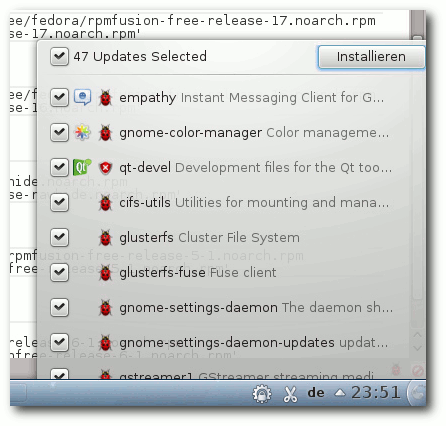Screen dimensions: 446x426
Task: Uncheck the empathy update checkbox
Action: click(59, 97)
